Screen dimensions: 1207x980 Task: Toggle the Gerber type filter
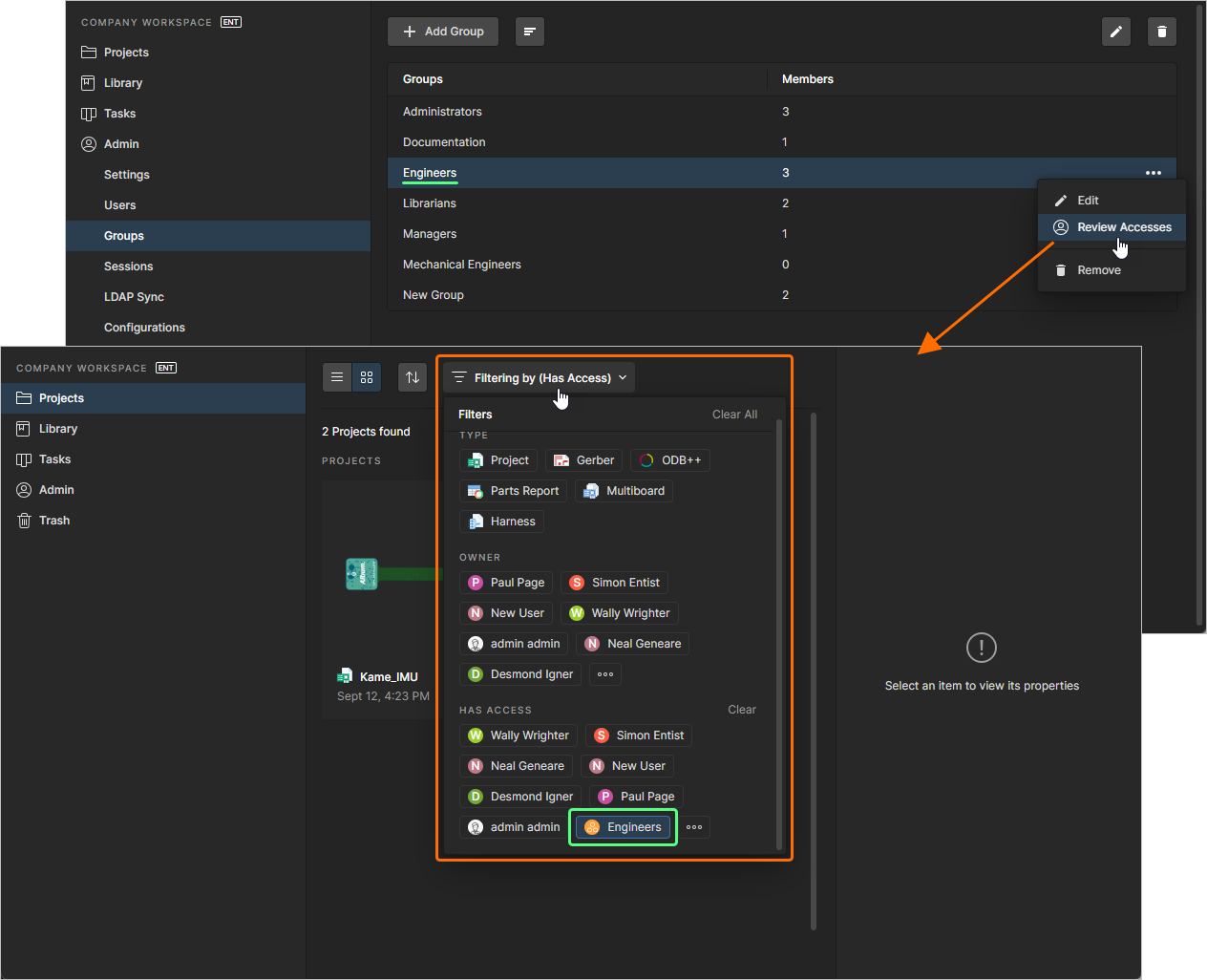584,460
